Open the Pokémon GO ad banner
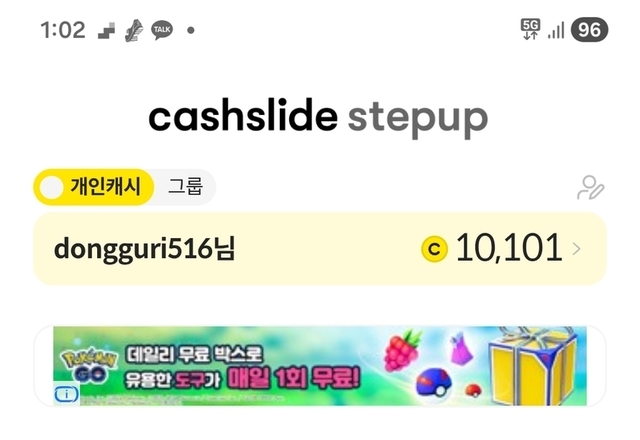 pos(320,366)
